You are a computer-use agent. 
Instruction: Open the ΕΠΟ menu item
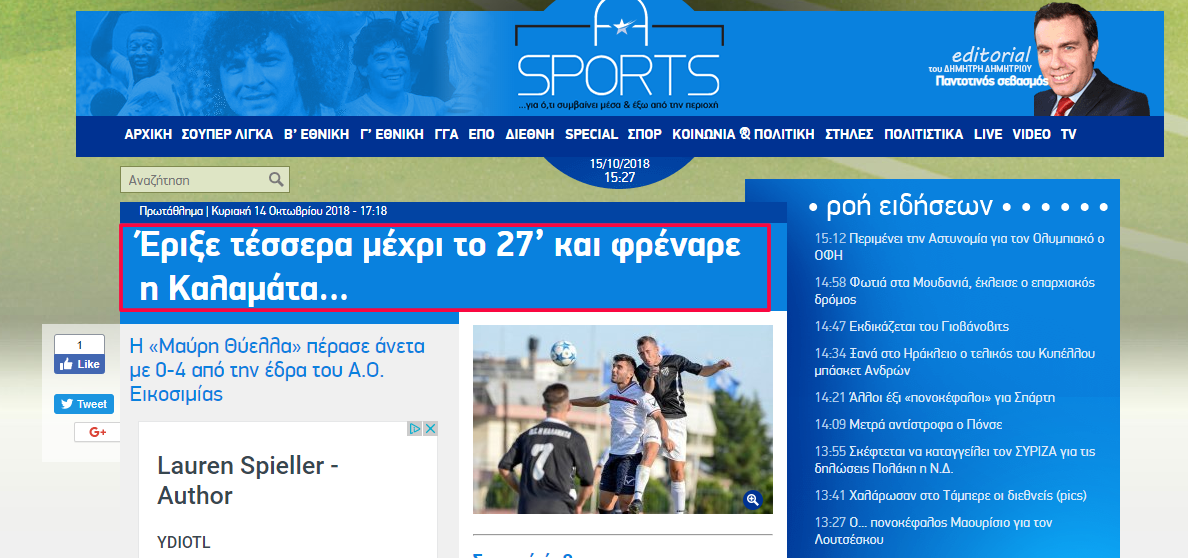[x=482, y=134]
